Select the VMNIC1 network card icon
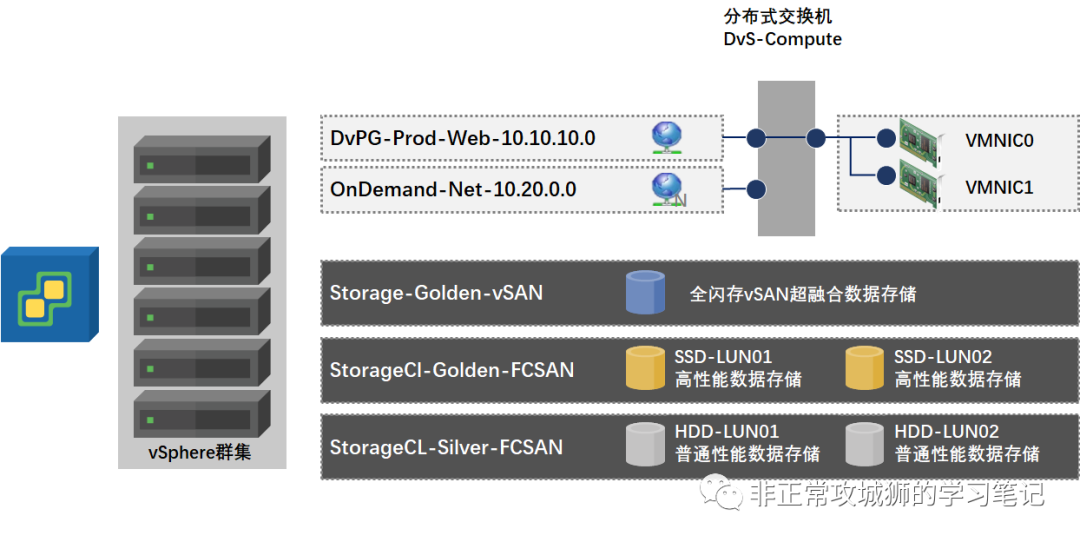Image resolution: width=1080 pixels, height=542 pixels. pyautogui.click(x=920, y=185)
